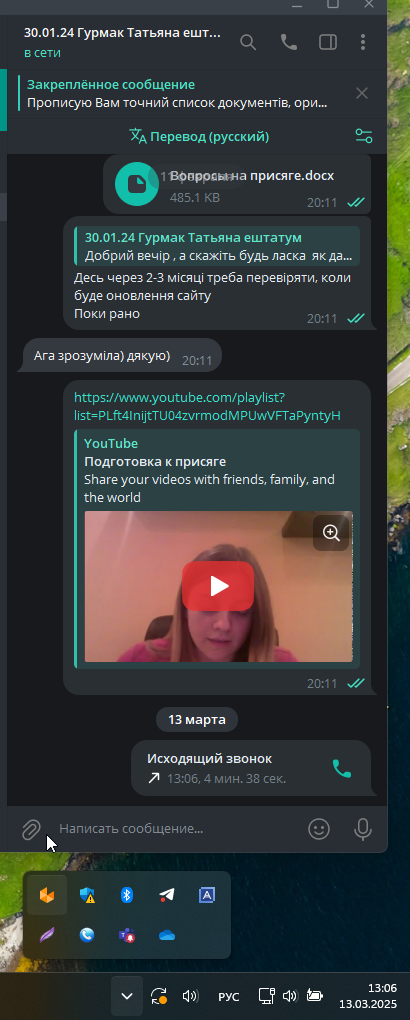Open the orange hexagon tray icon
410x1020 pixels.
tap(47, 895)
